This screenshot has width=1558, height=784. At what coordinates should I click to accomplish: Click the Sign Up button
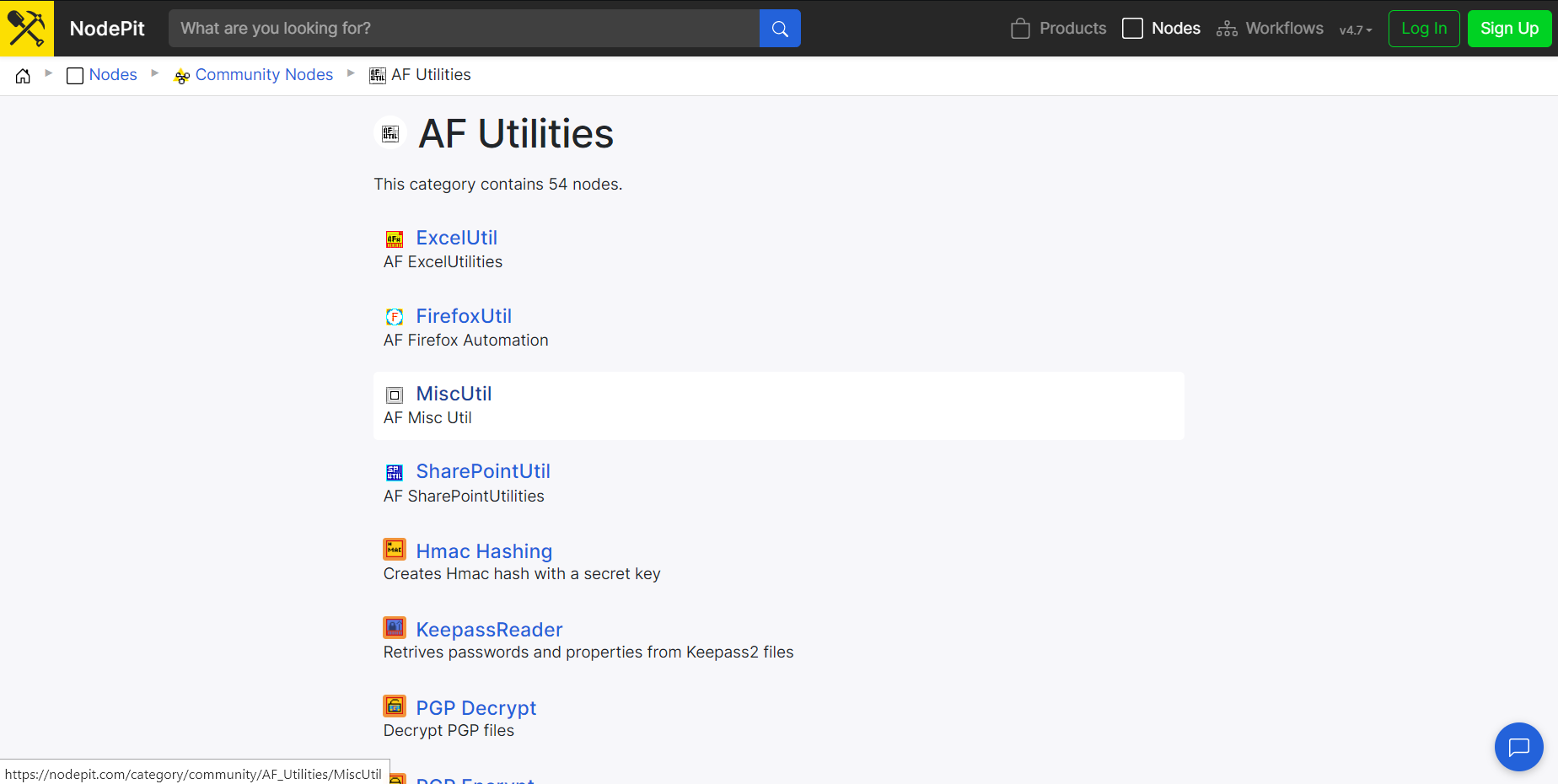coord(1509,29)
